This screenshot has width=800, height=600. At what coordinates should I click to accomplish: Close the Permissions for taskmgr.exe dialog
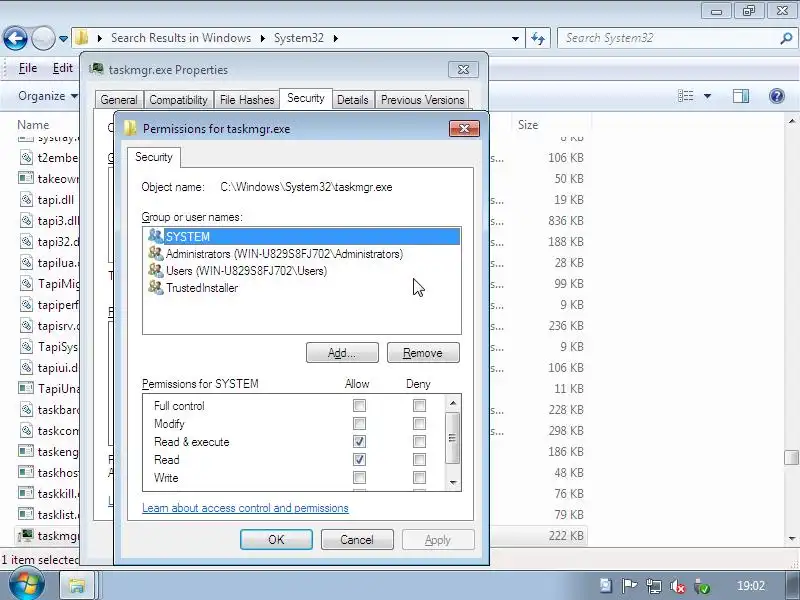tap(464, 129)
